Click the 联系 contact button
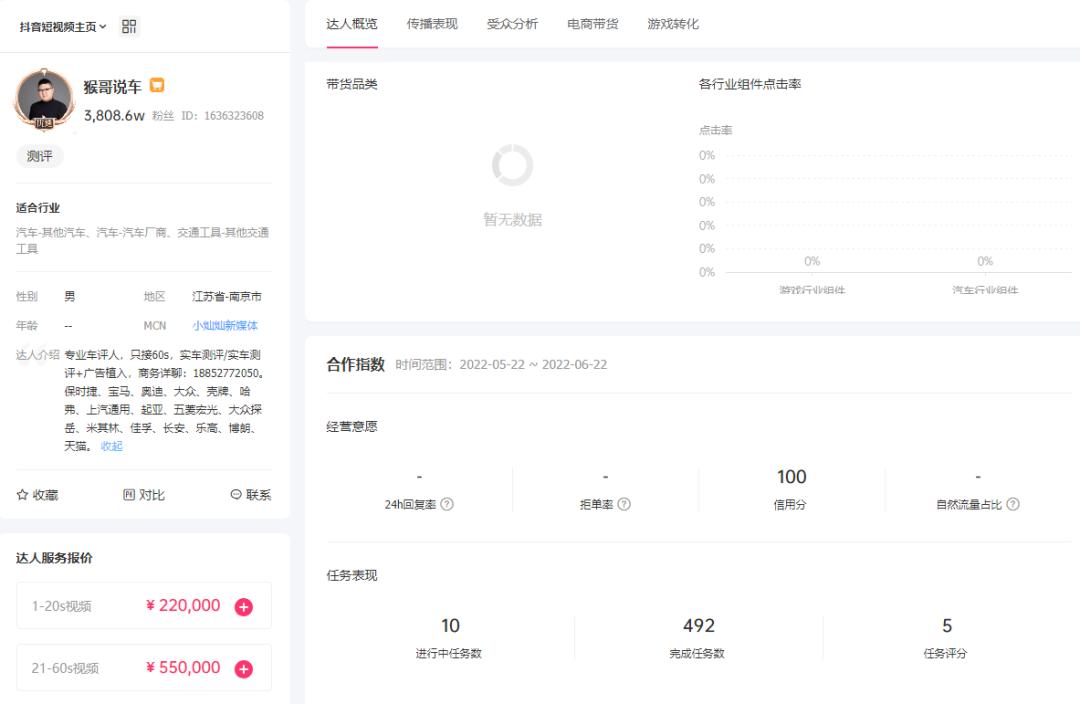The height and width of the screenshot is (704, 1080). [x=251, y=495]
